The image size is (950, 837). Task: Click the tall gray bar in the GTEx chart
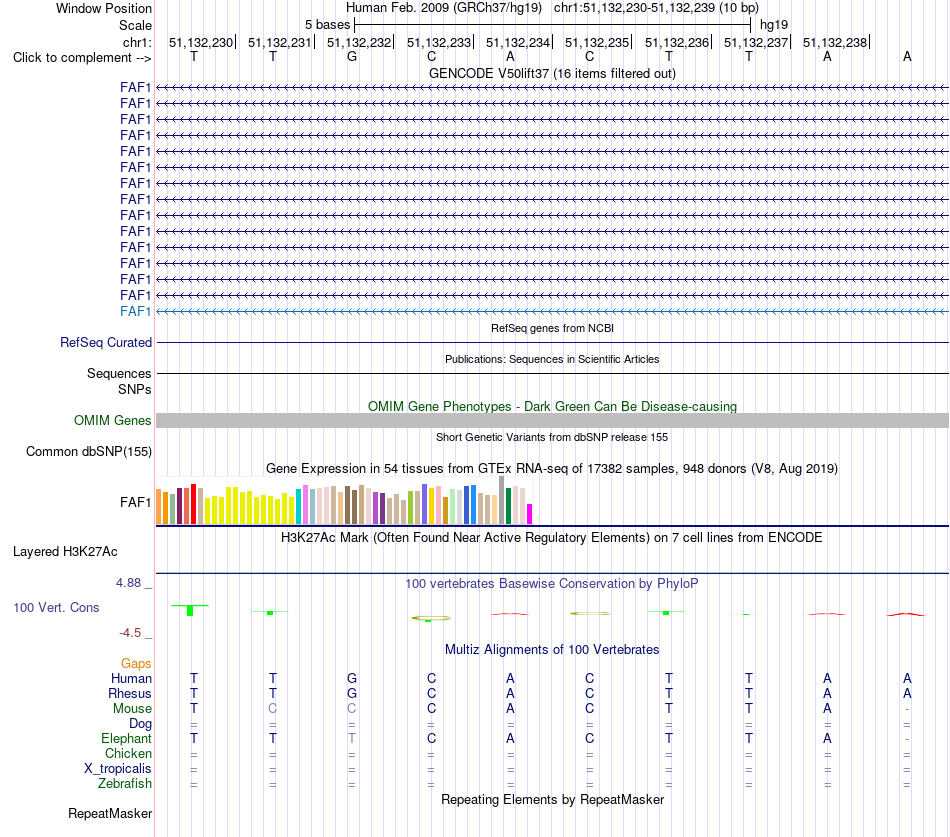point(502,500)
